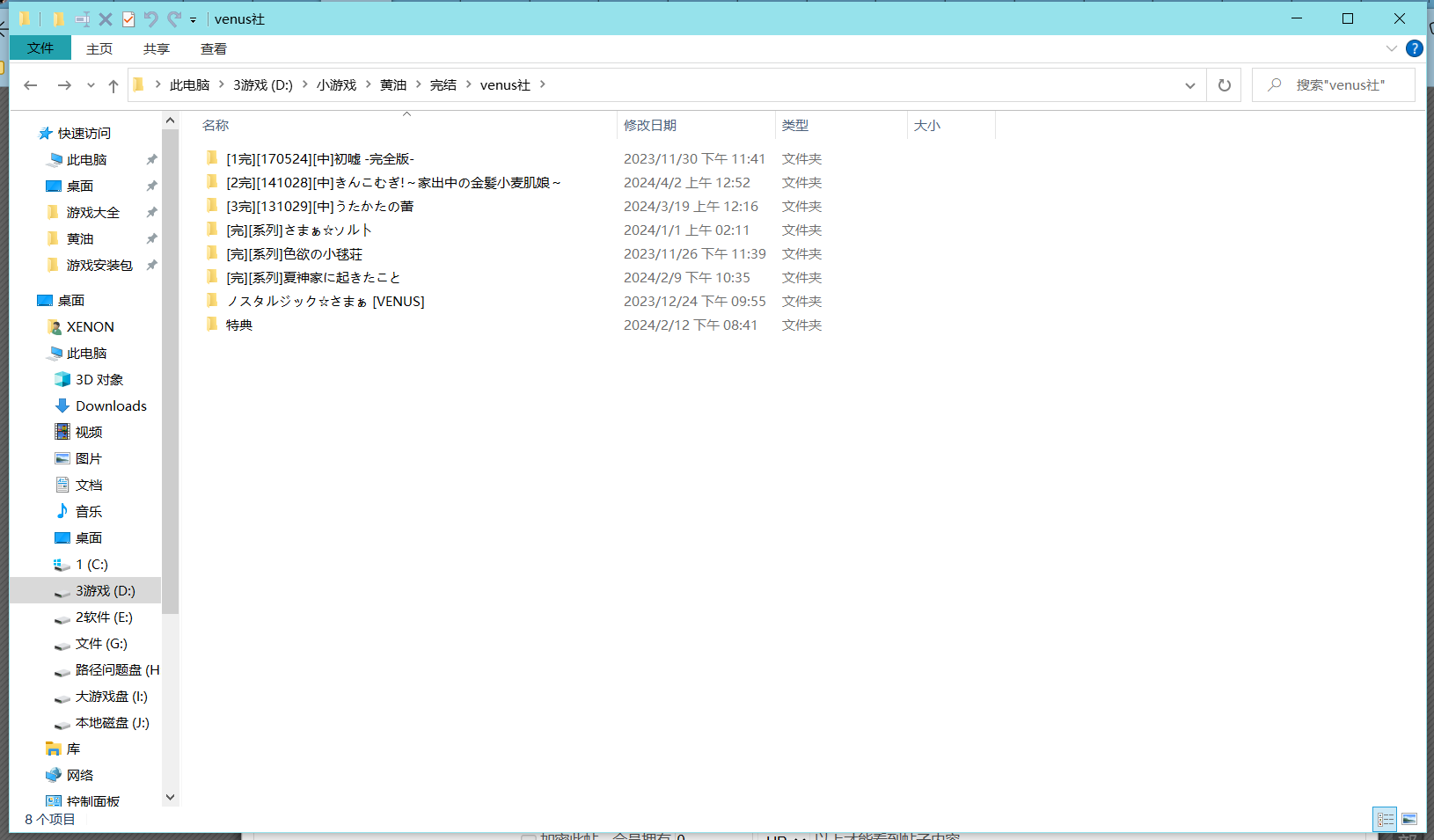Click the search "venus社" input box
This screenshot has height=840, width=1434.
[1334, 85]
